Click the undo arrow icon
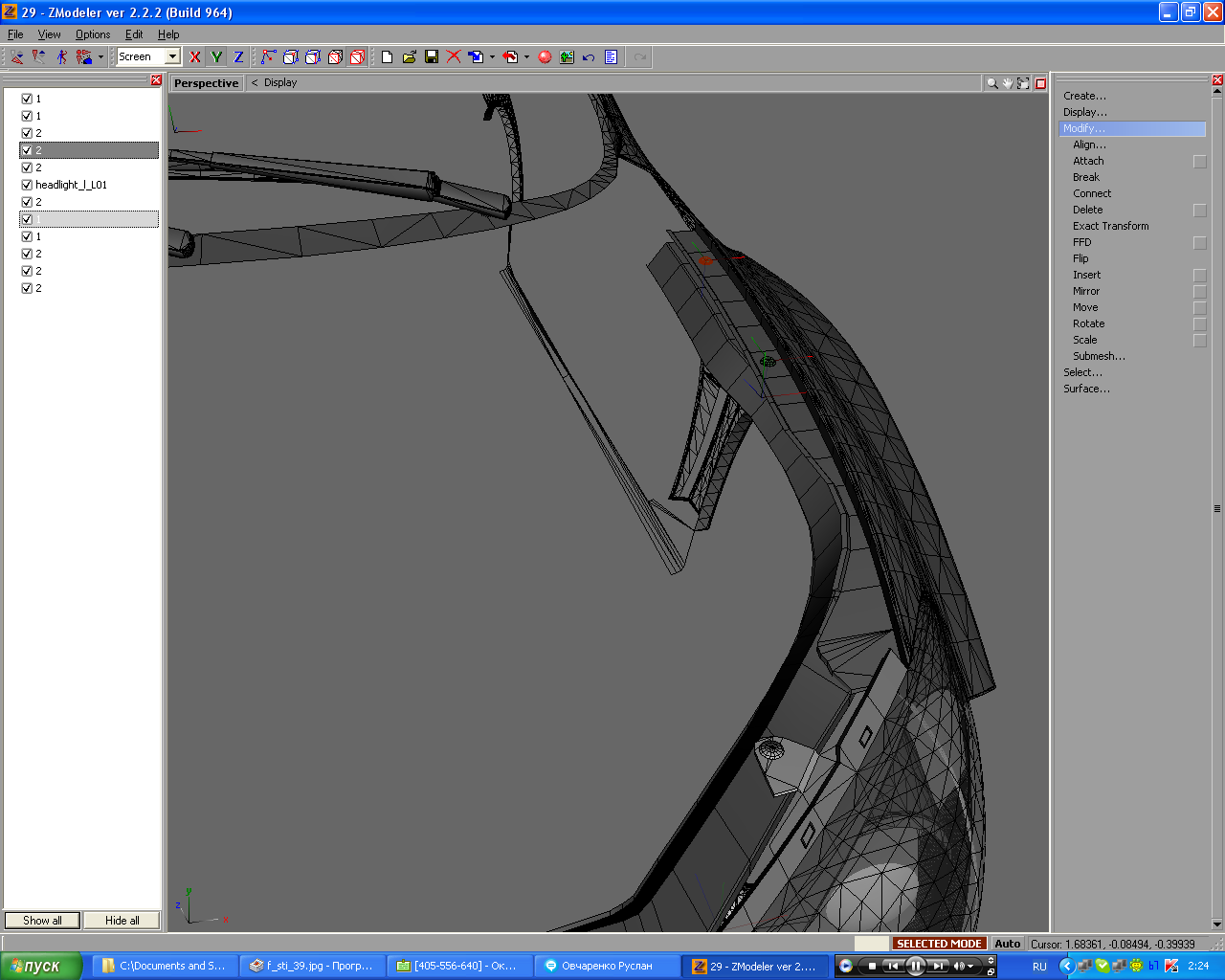The width and height of the screenshot is (1225, 980). pos(589,57)
